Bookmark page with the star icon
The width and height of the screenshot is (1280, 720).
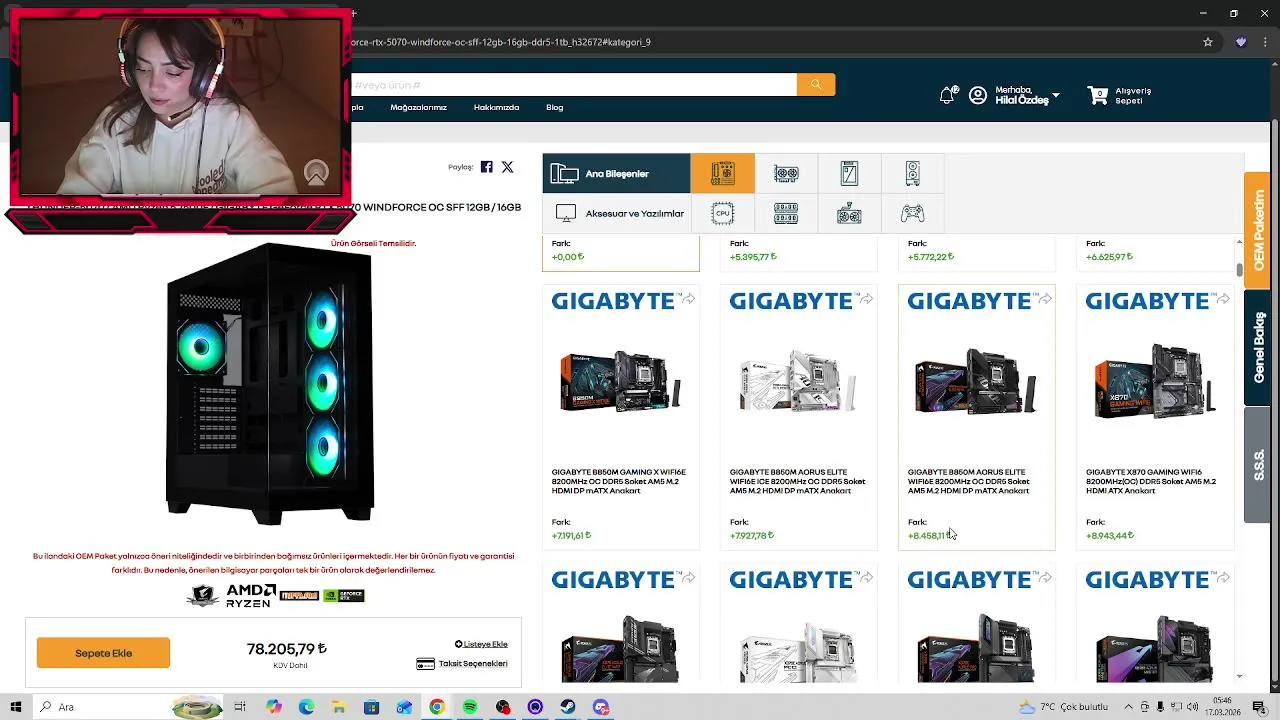1208,42
